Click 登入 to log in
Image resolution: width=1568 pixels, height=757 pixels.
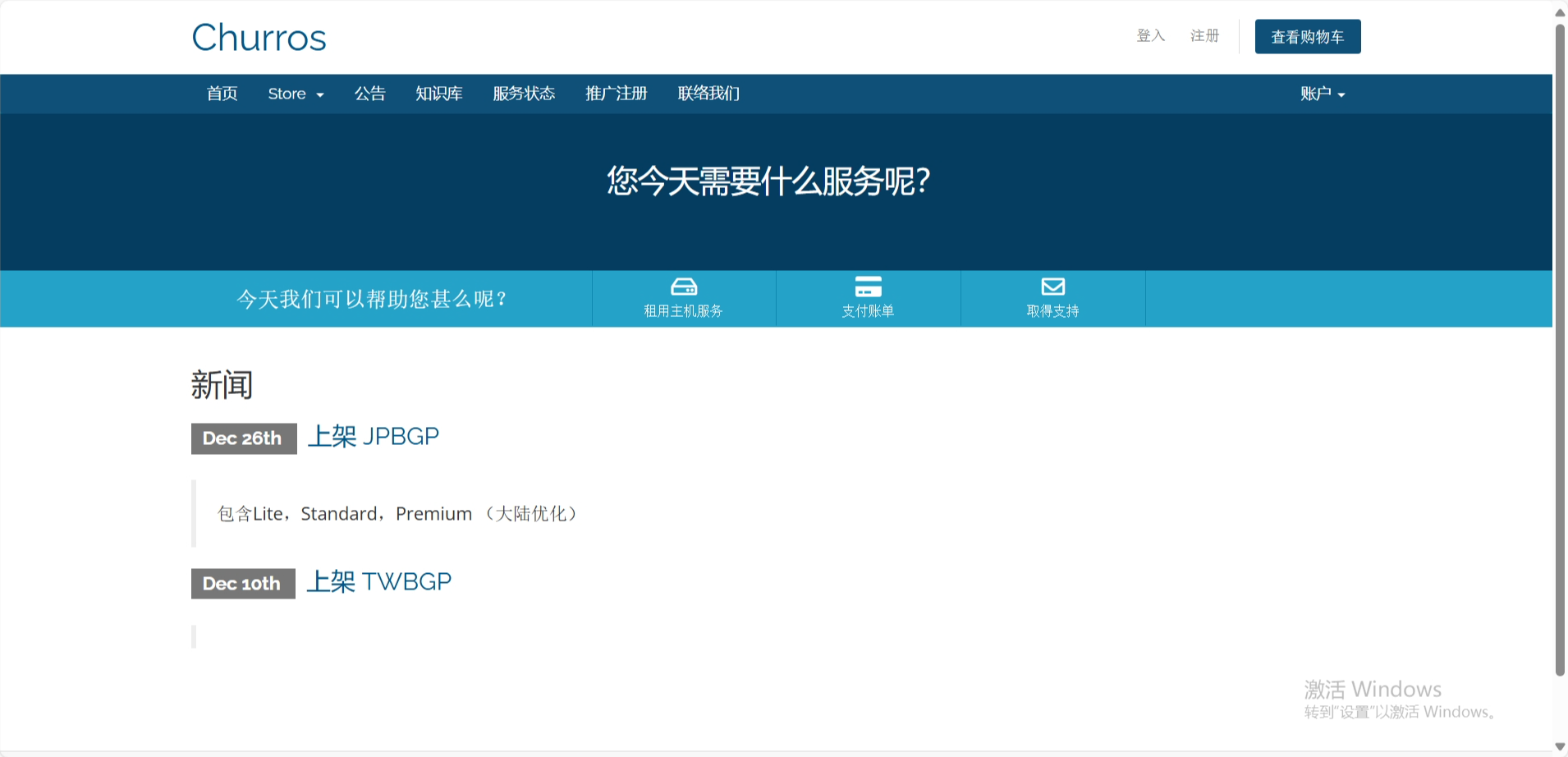click(x=1150, y=35)
